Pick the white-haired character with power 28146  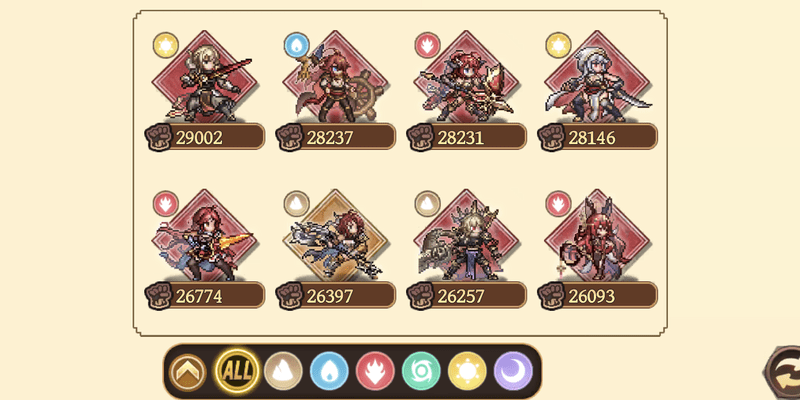598,78
